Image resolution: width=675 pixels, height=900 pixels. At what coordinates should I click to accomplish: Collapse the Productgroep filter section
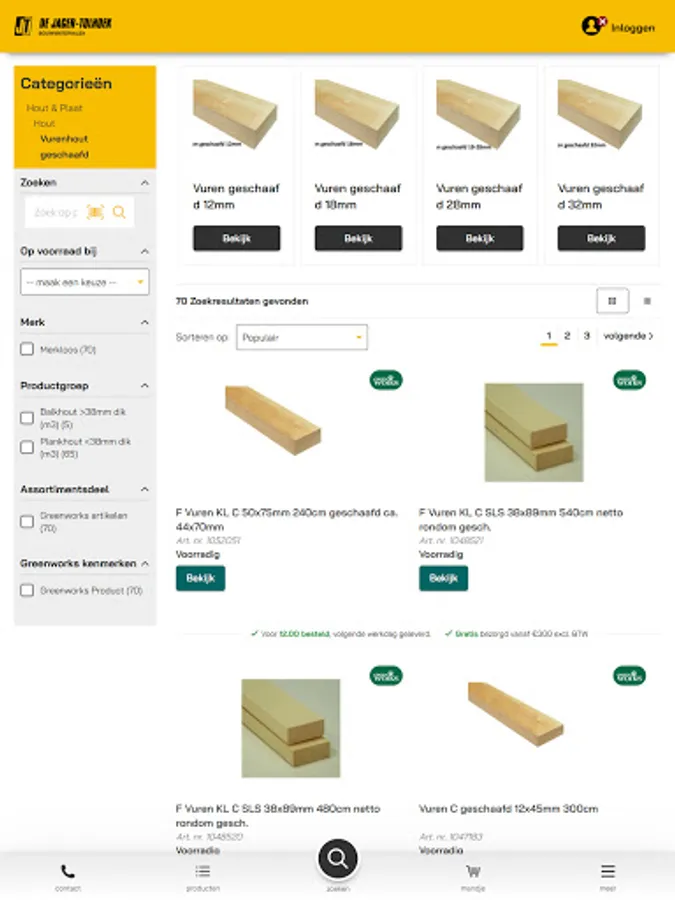[145, 386]
